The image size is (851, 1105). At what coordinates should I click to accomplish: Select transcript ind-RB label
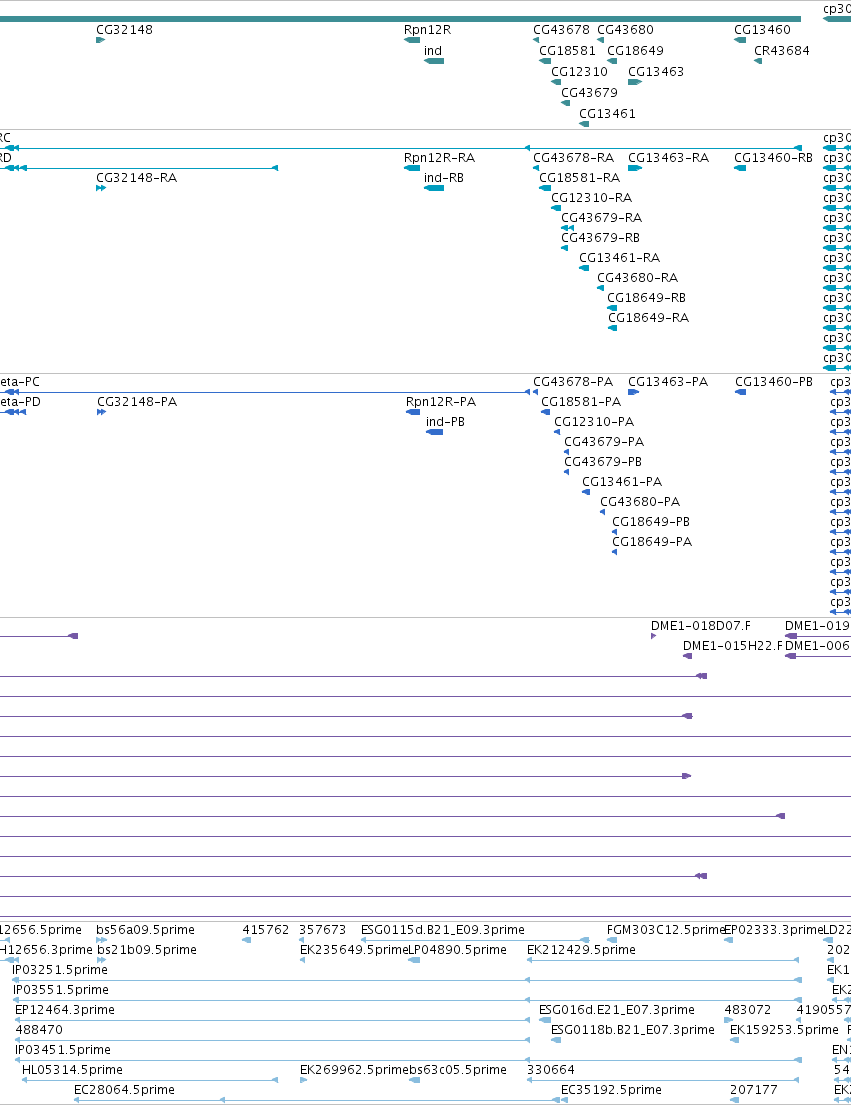click(444, 178)
